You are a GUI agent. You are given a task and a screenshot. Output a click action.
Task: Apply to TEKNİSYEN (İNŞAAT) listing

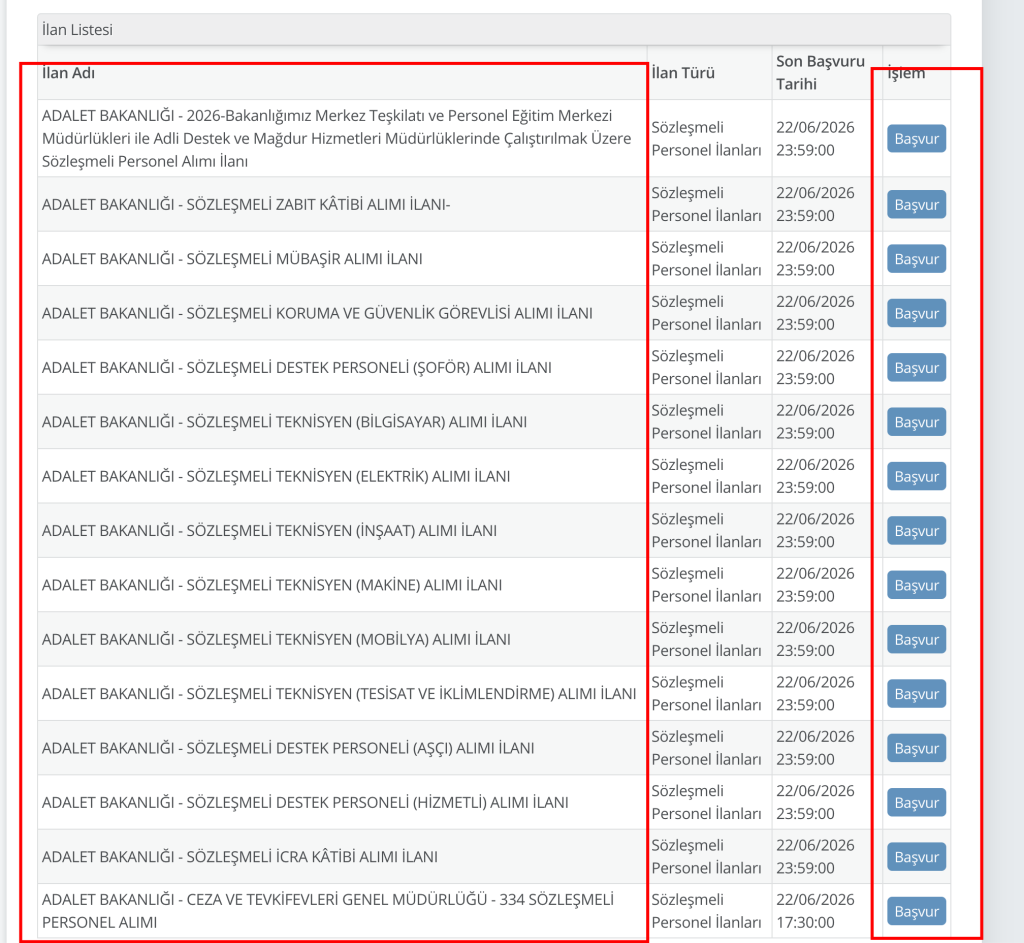[916, 530]
